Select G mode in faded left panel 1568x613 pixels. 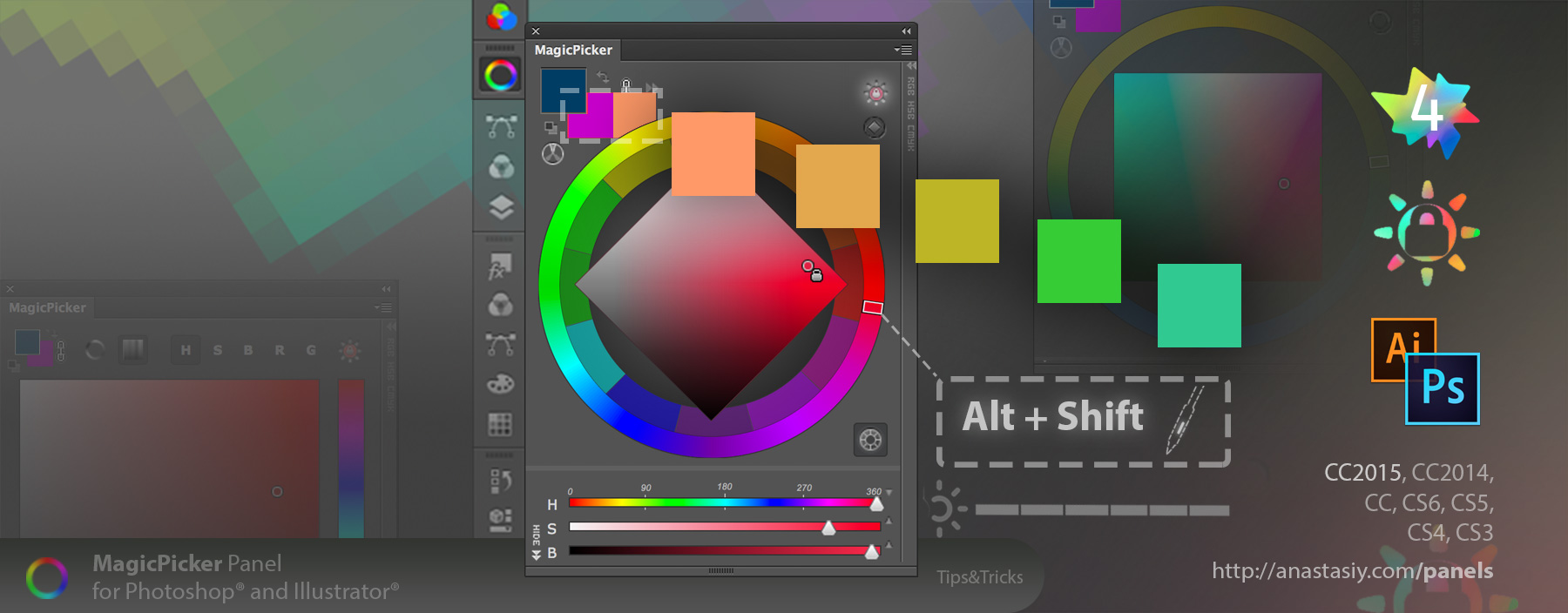311,350
